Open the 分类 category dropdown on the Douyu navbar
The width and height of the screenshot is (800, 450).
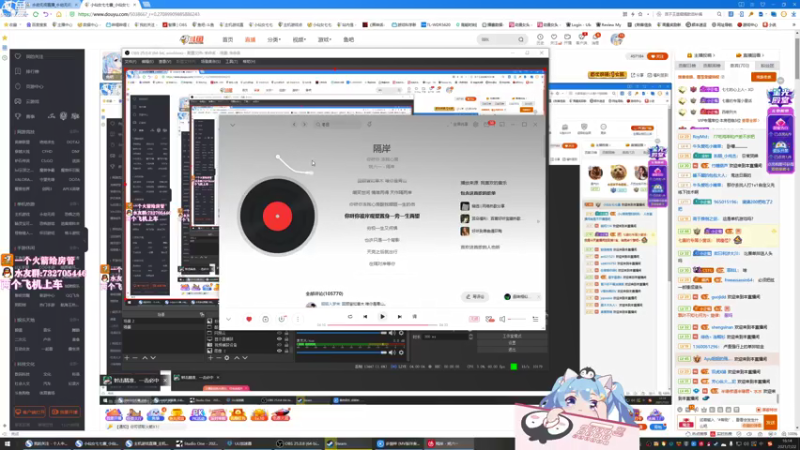[x=274, y=40]
